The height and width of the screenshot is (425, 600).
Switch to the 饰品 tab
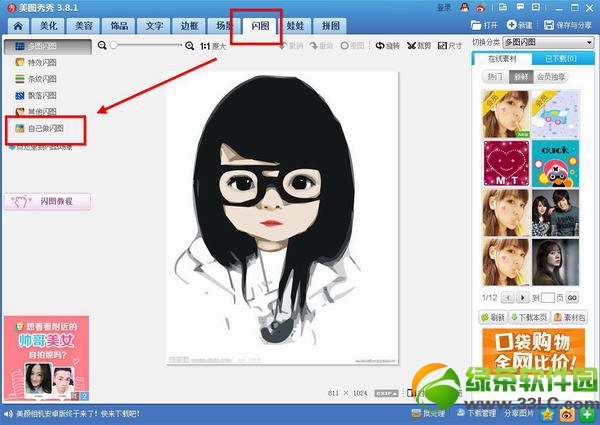pyautogui.click(x=119, y=26)
